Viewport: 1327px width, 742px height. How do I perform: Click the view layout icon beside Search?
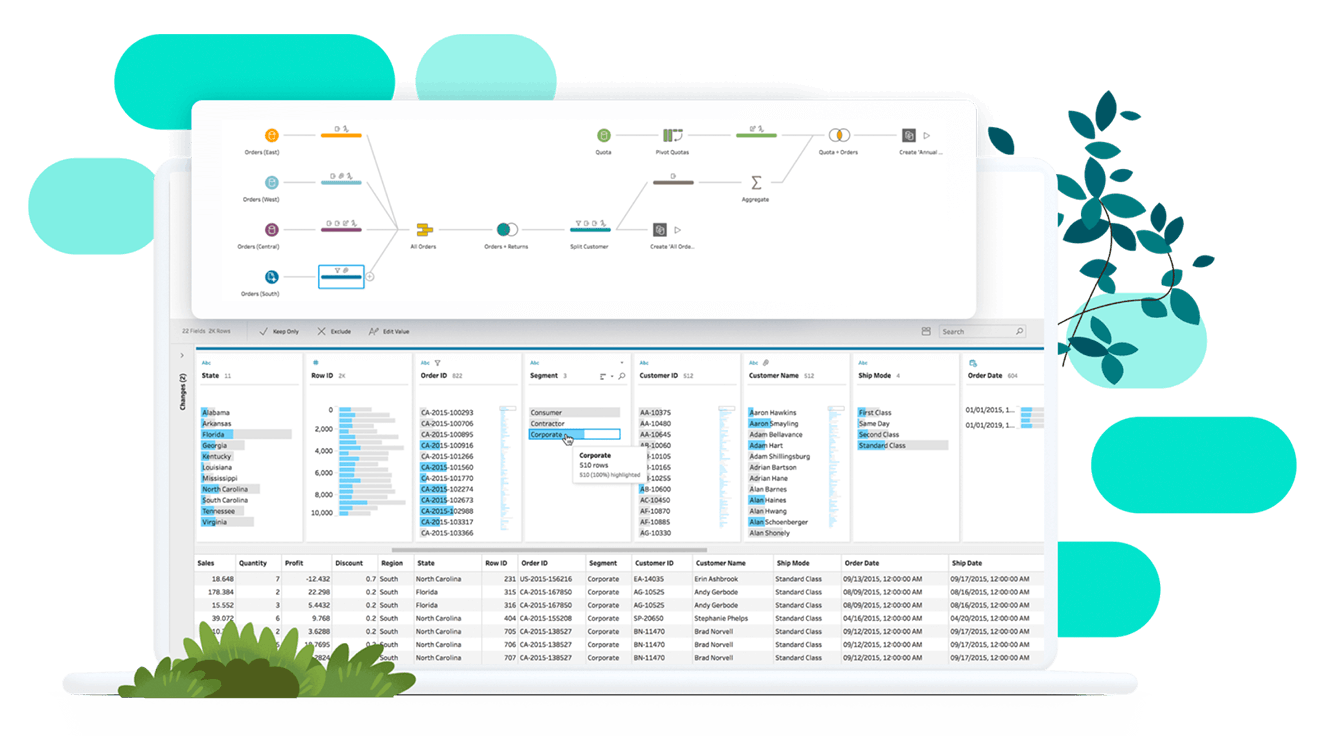tap(927, 331)
